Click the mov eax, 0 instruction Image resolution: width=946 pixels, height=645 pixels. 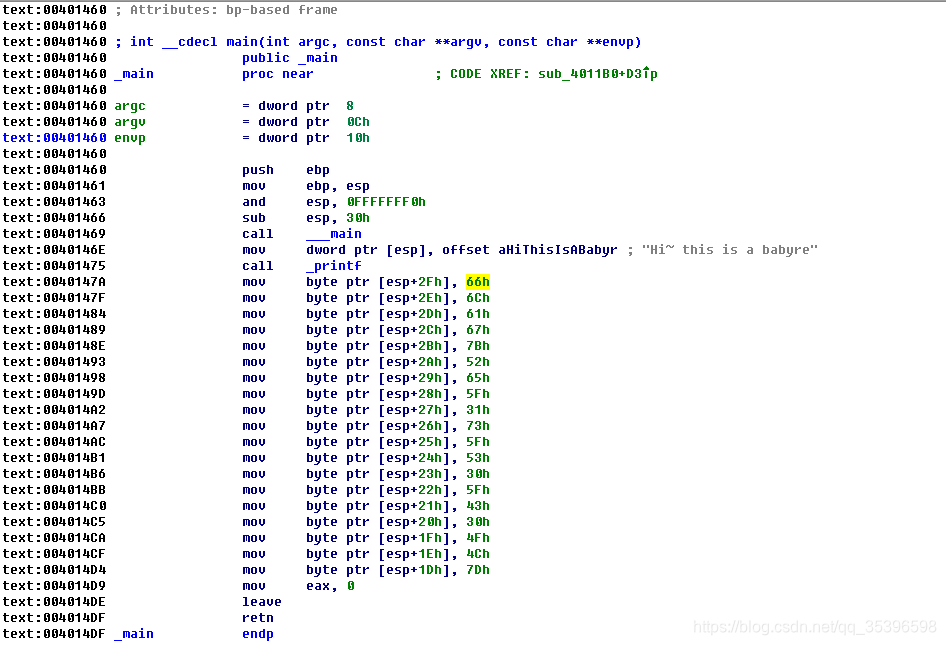coord(298,586)
